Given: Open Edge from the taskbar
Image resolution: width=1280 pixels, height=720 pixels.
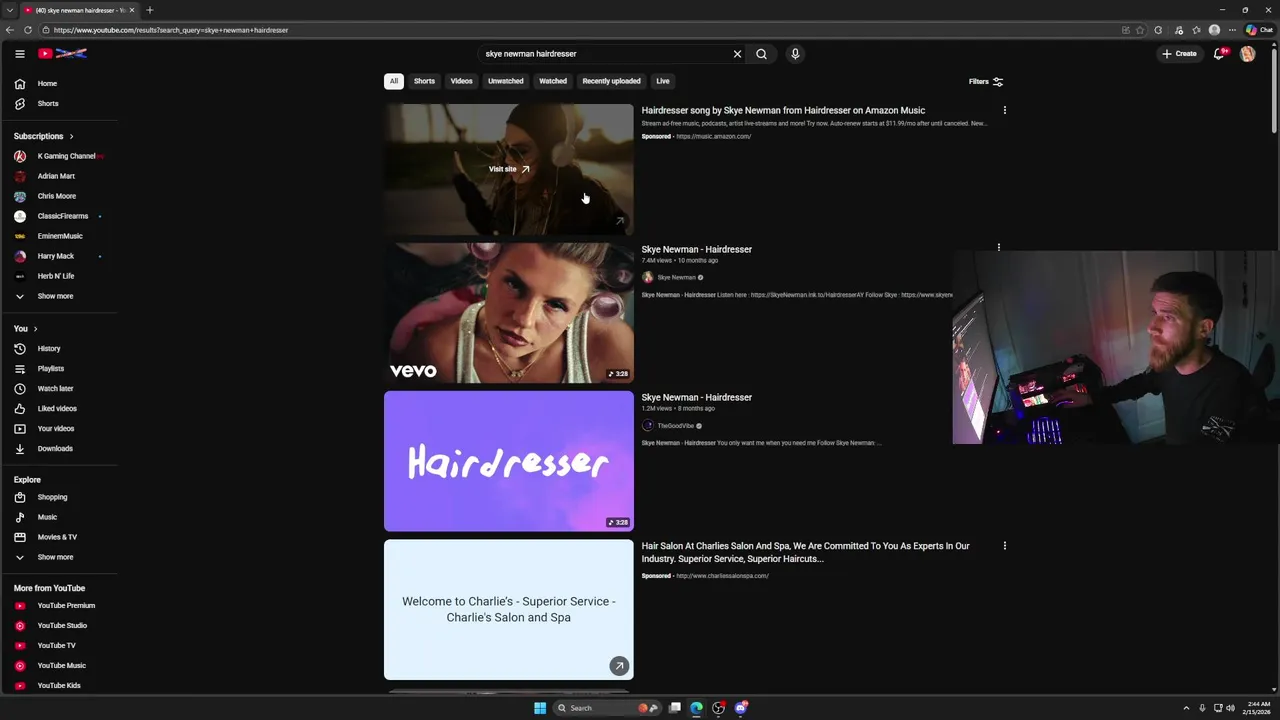Looking at the screenshot, I should [697, 708].
